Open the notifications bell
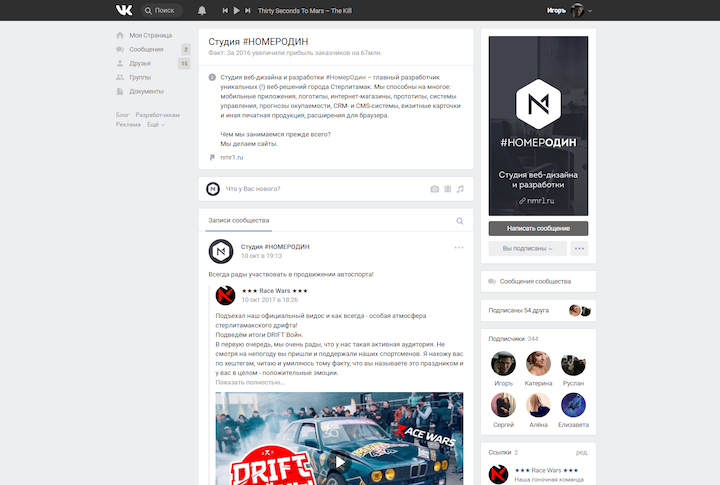Viewport: 720px width, 485px height. coord(202,10)
